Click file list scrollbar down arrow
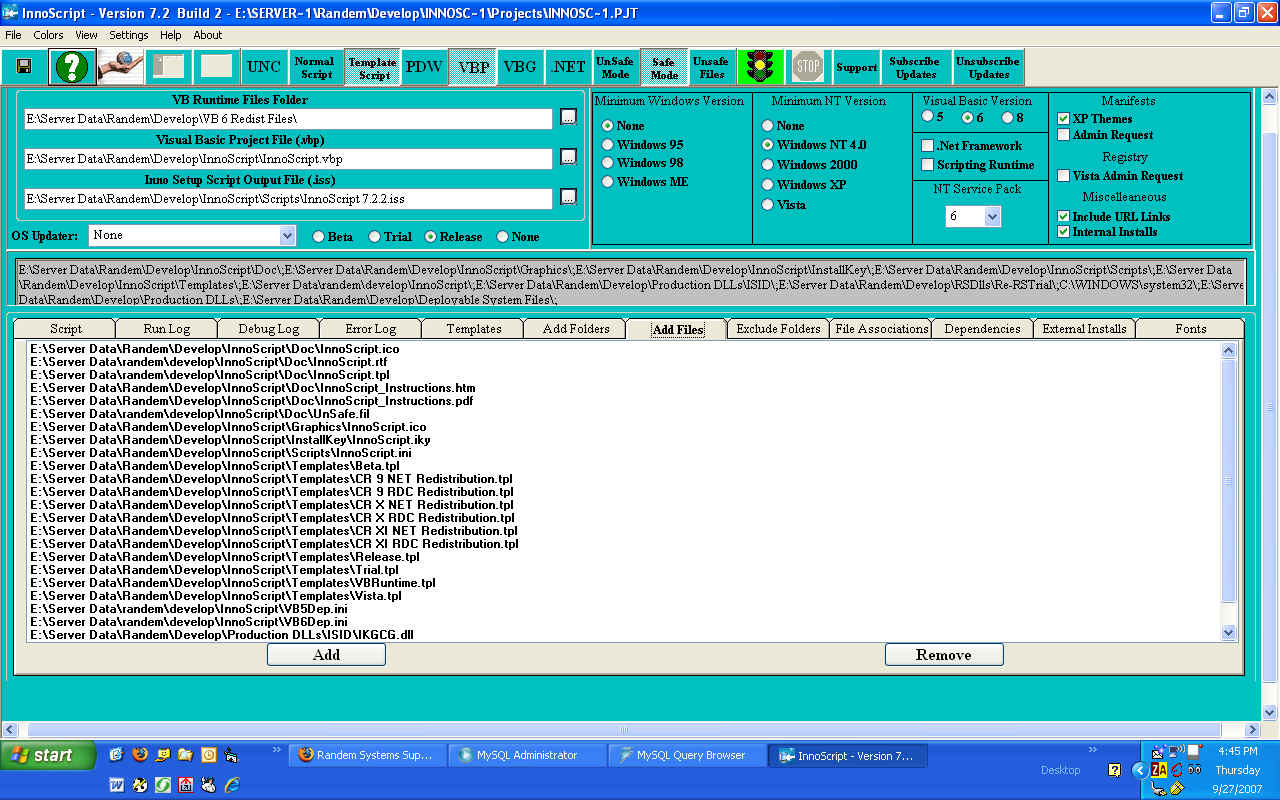This screenshot has width=1280, height=800. 1229,632
